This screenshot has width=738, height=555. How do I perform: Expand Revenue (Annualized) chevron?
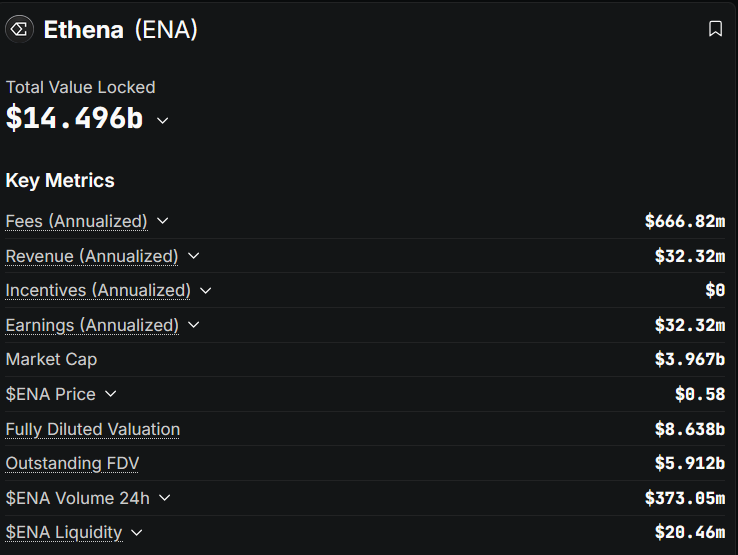pyautogui.click(x=194, y=256)
